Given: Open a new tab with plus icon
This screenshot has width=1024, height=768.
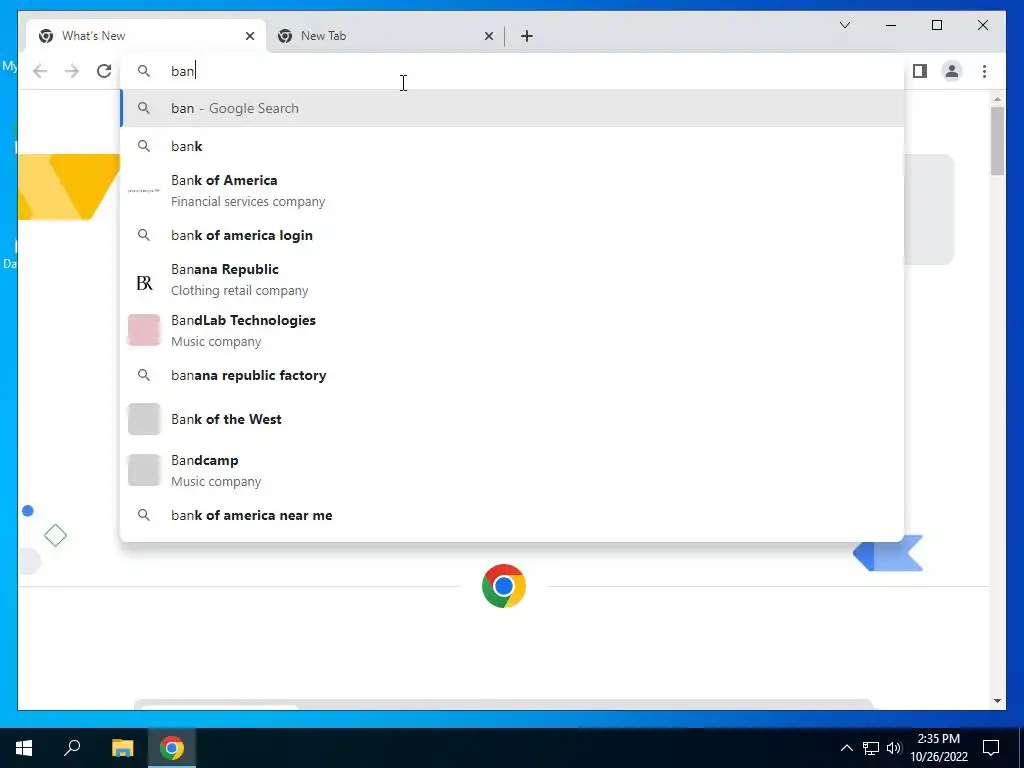Looking at the screenshot, I should tap(527, 36).
